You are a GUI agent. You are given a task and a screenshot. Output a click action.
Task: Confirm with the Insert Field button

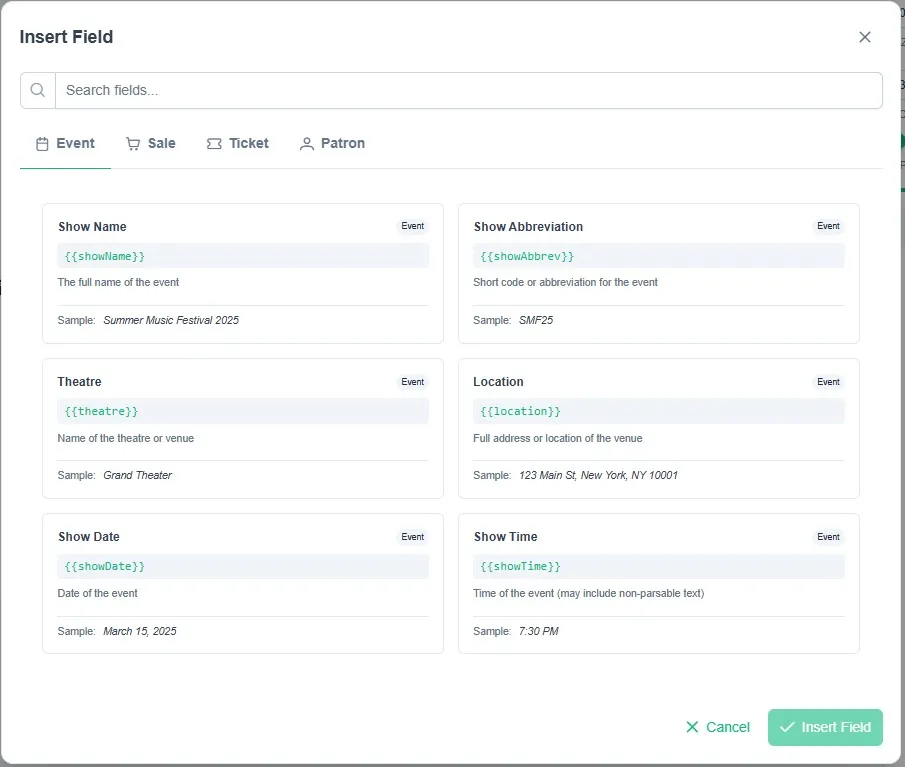click(825, 727)
